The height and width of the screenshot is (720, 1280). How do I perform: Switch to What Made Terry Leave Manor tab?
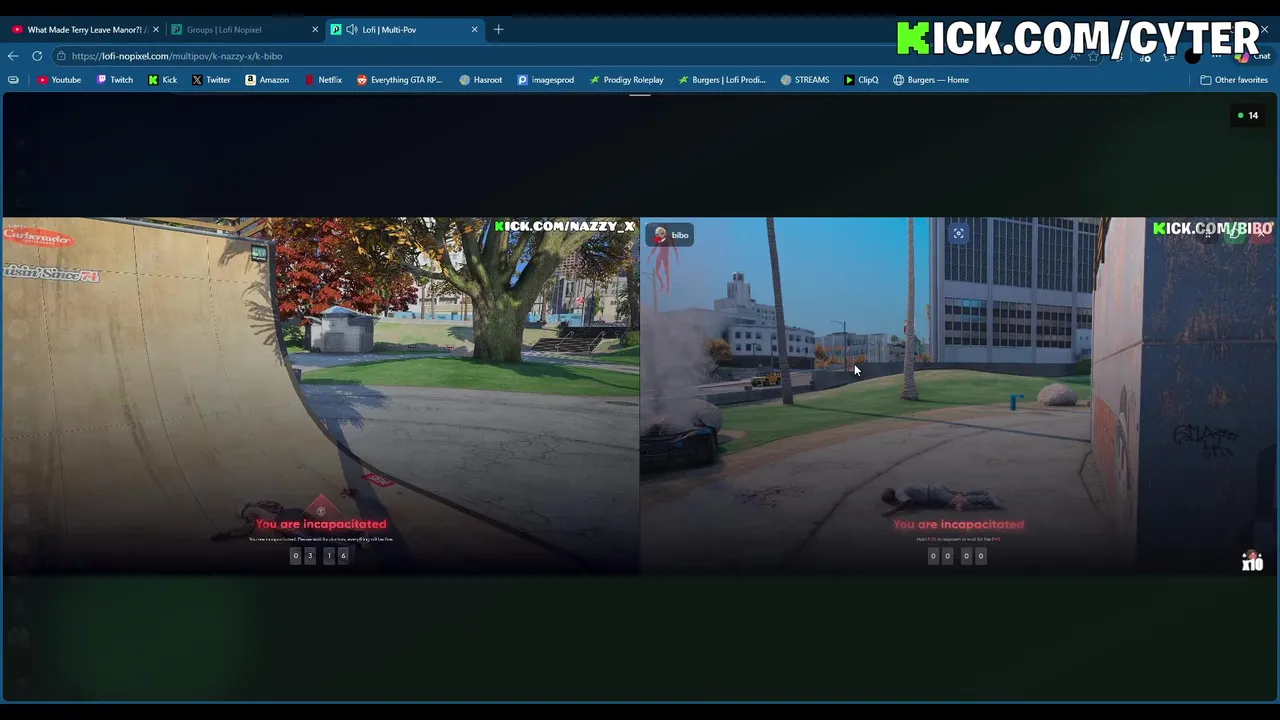[85, 30]
